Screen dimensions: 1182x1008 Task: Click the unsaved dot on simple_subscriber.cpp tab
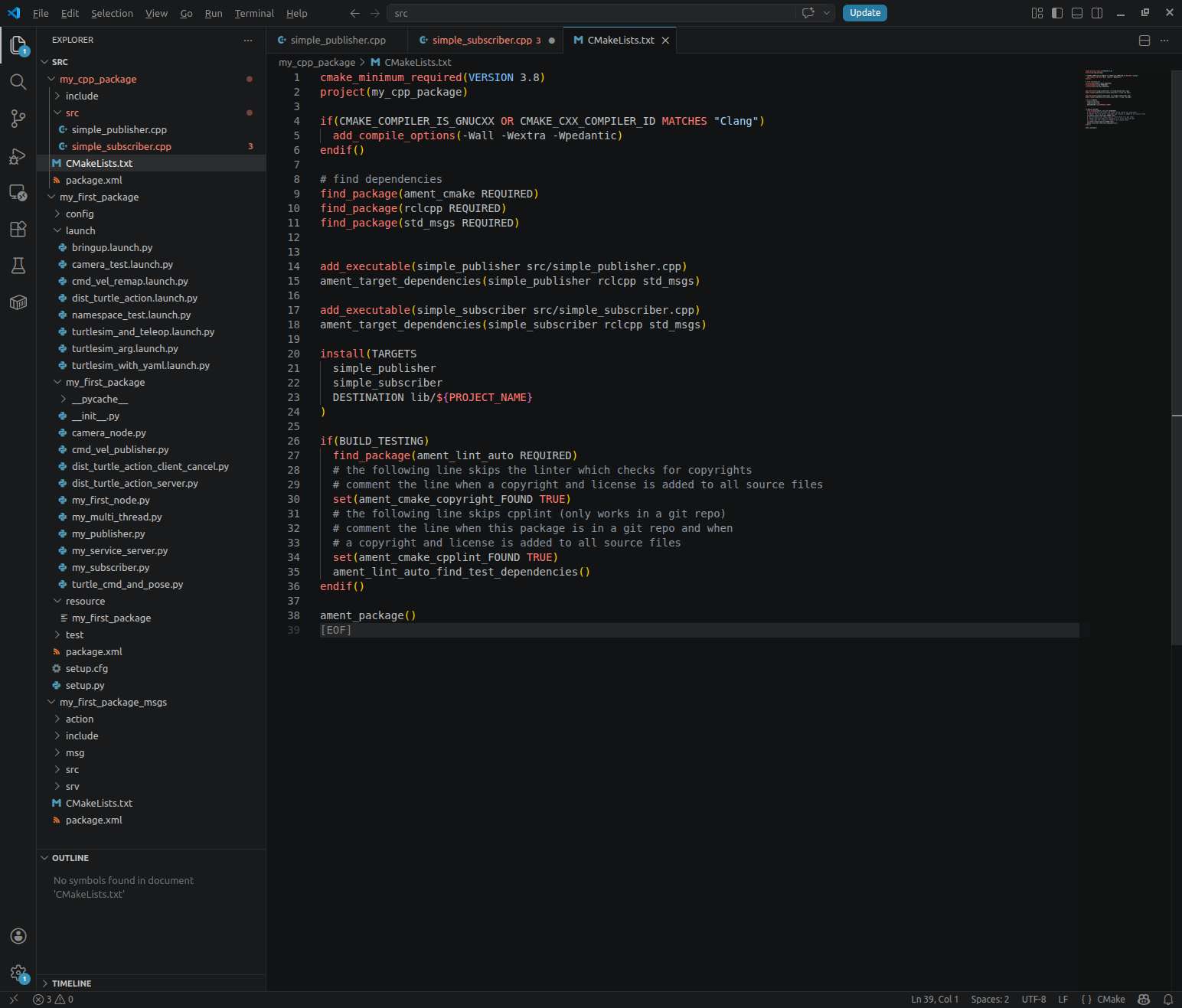(x=552, y=41)
